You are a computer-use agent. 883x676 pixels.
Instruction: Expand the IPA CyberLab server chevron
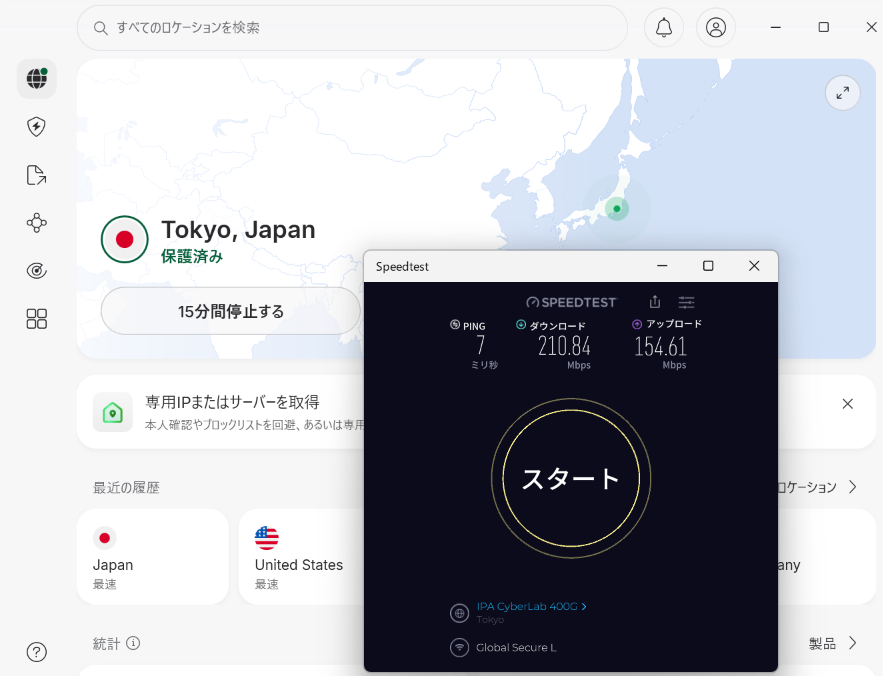[584, 607]
